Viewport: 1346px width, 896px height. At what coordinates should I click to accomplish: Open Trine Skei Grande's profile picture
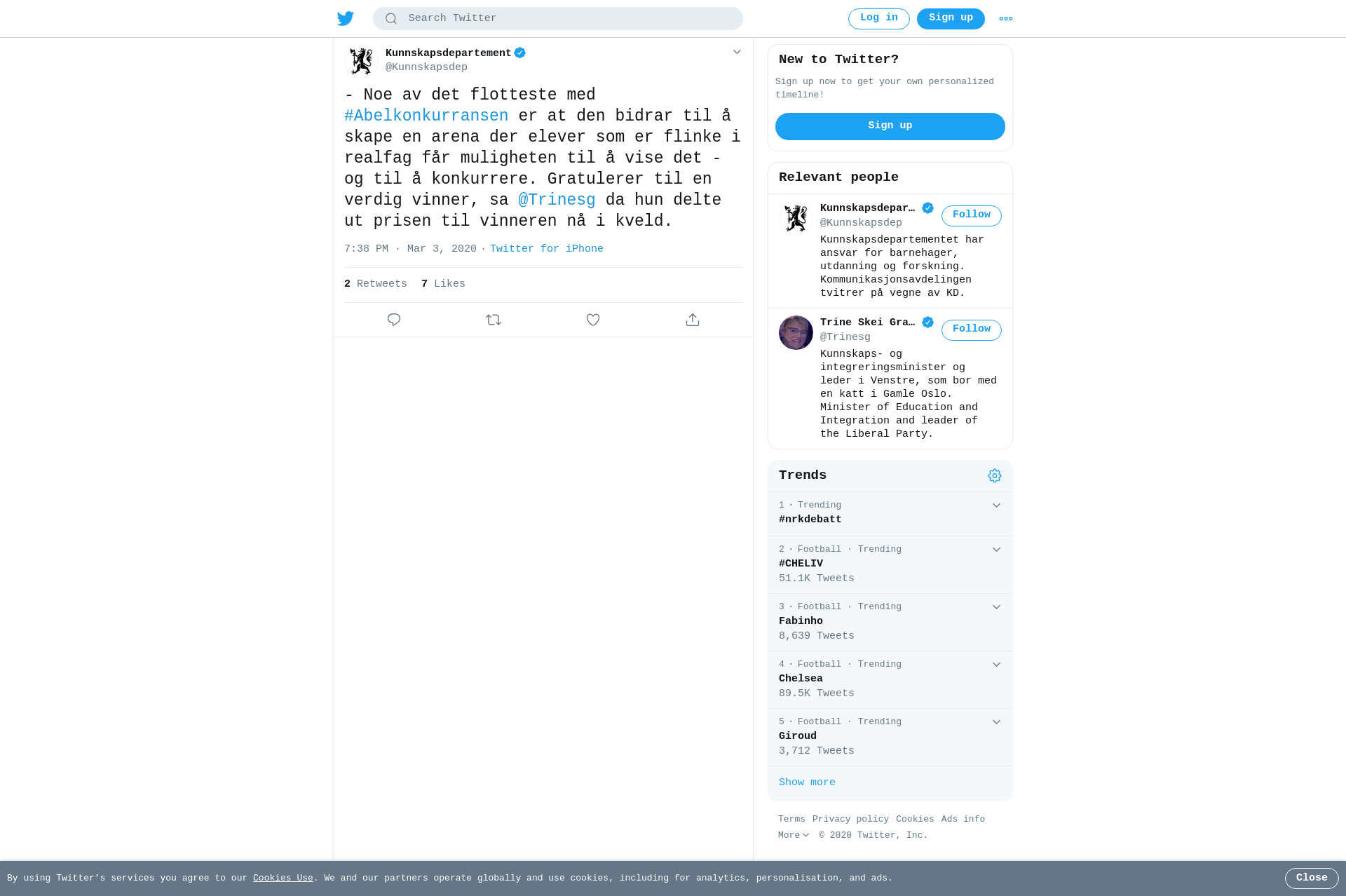796,332
